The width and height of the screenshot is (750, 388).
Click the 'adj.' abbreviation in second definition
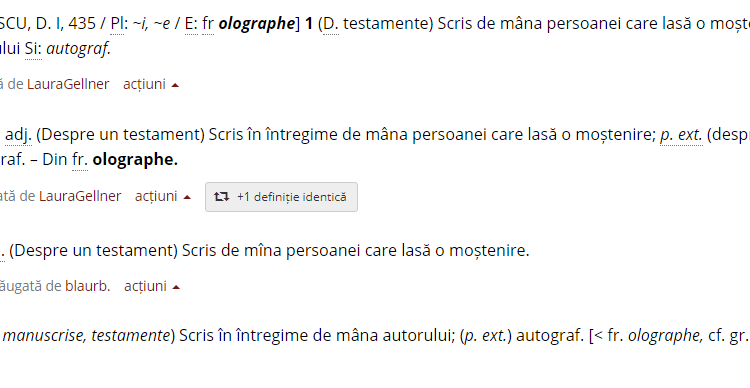pos(18,134)
